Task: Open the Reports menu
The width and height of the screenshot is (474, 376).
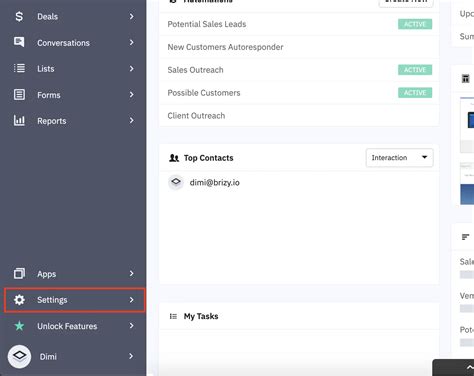Action: pos(73,120)
